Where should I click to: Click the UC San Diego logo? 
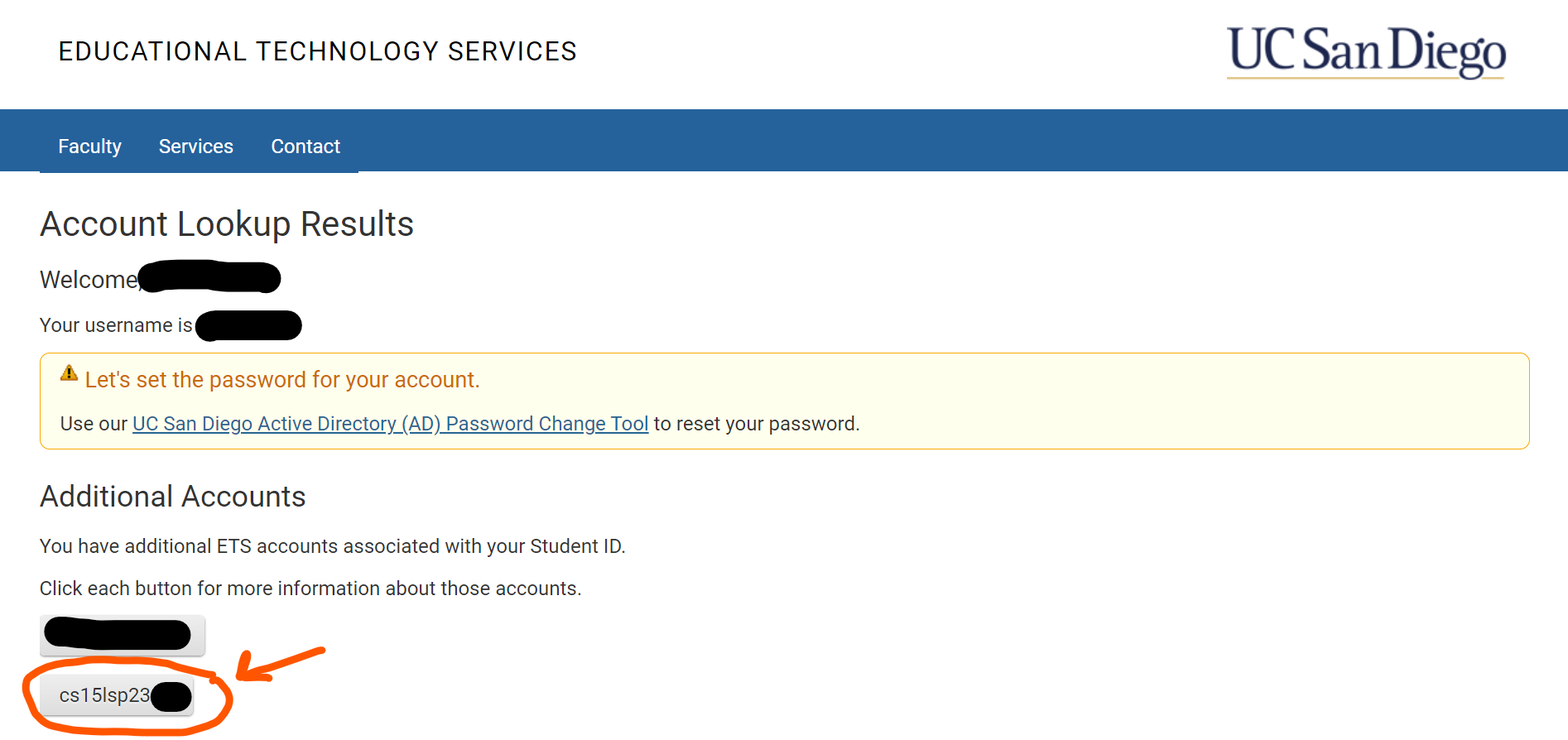(1366, 51)
